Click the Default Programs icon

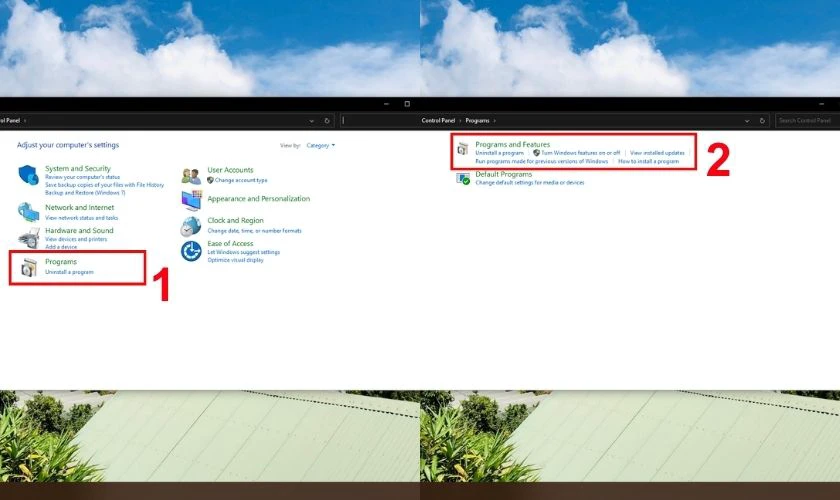[462, 178]
